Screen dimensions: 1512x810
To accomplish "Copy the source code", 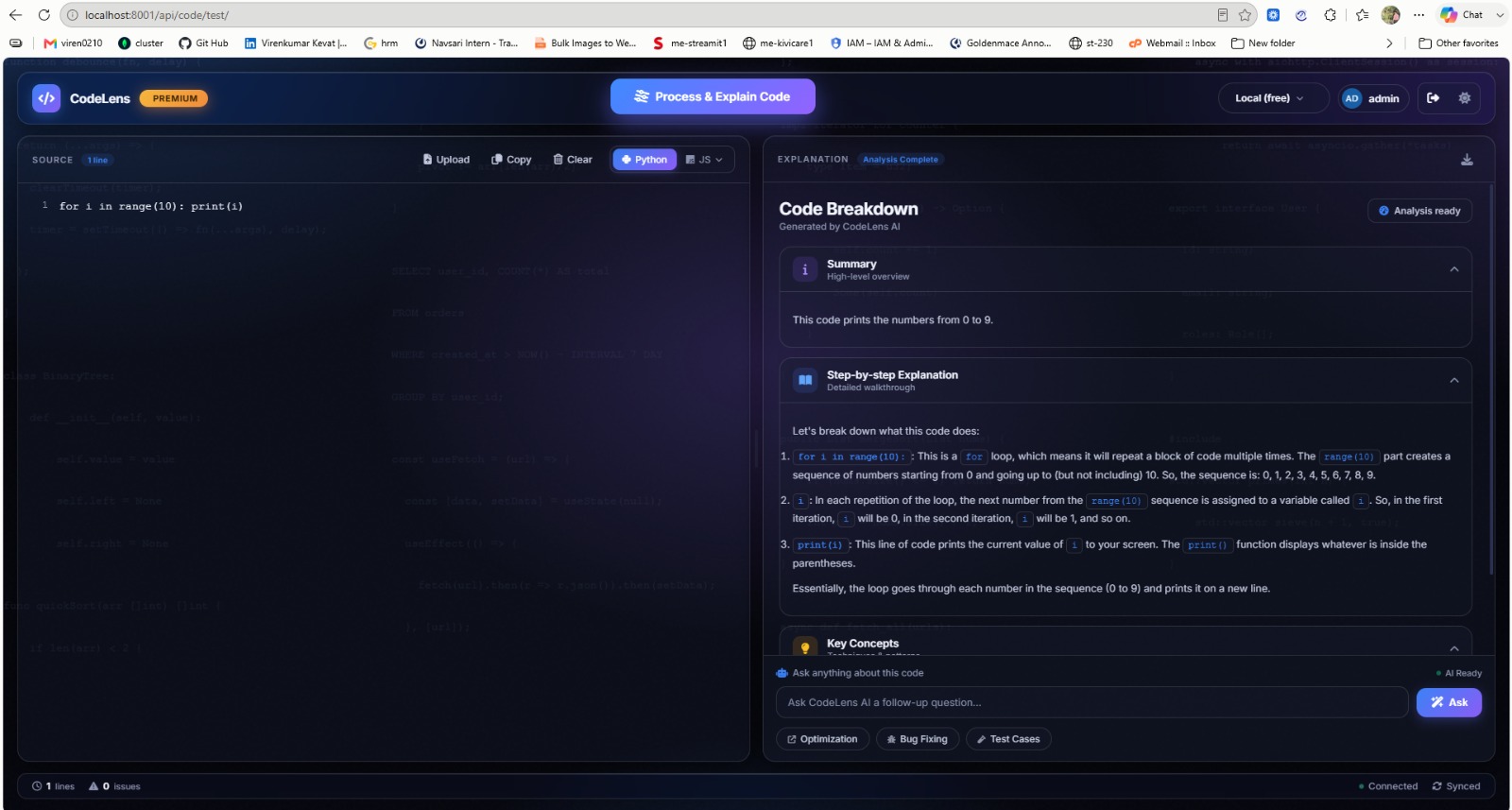I will tap(511, 160).
